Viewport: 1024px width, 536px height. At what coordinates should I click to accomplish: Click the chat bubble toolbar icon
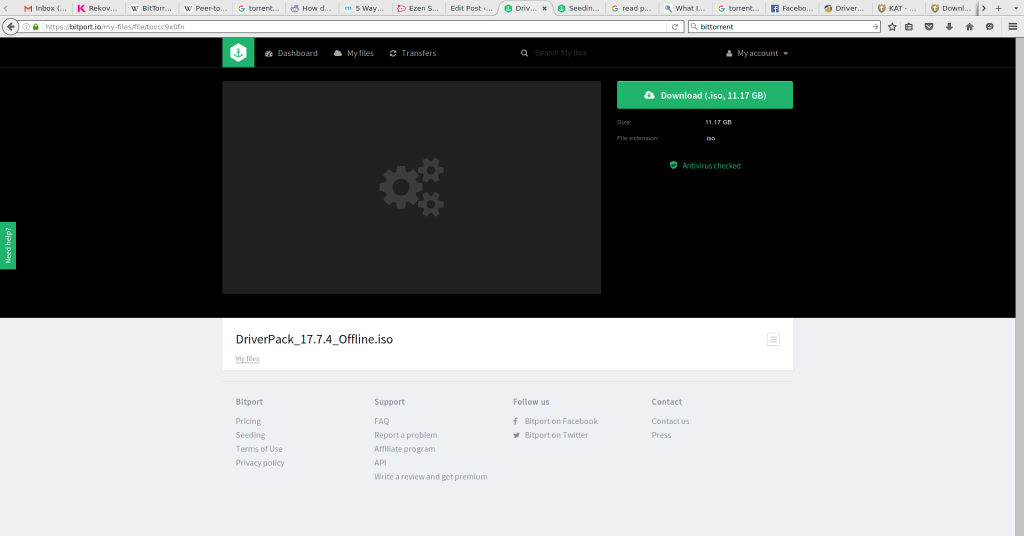[989, 27]
